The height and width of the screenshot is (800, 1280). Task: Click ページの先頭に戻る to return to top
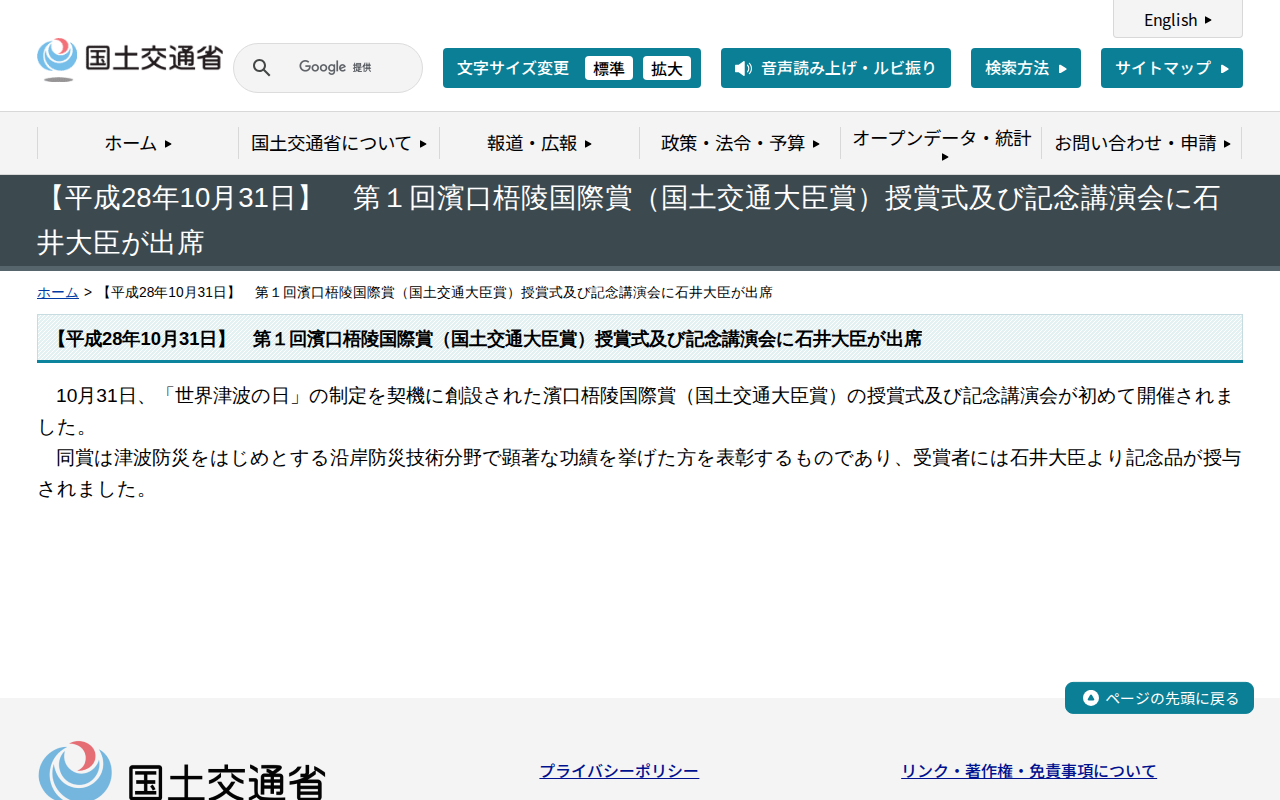point(1159,697)
